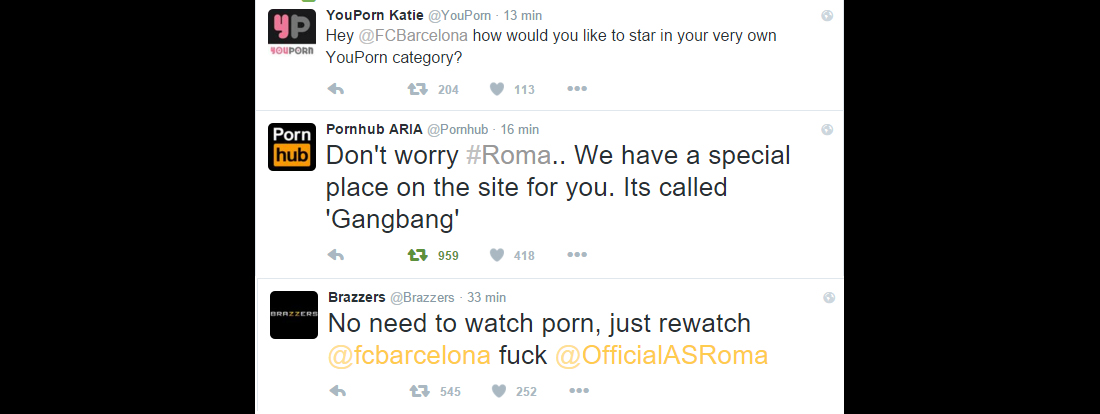
Task: Reply to the Pornhub ARIA tweet
Action: tap(337, 255)
